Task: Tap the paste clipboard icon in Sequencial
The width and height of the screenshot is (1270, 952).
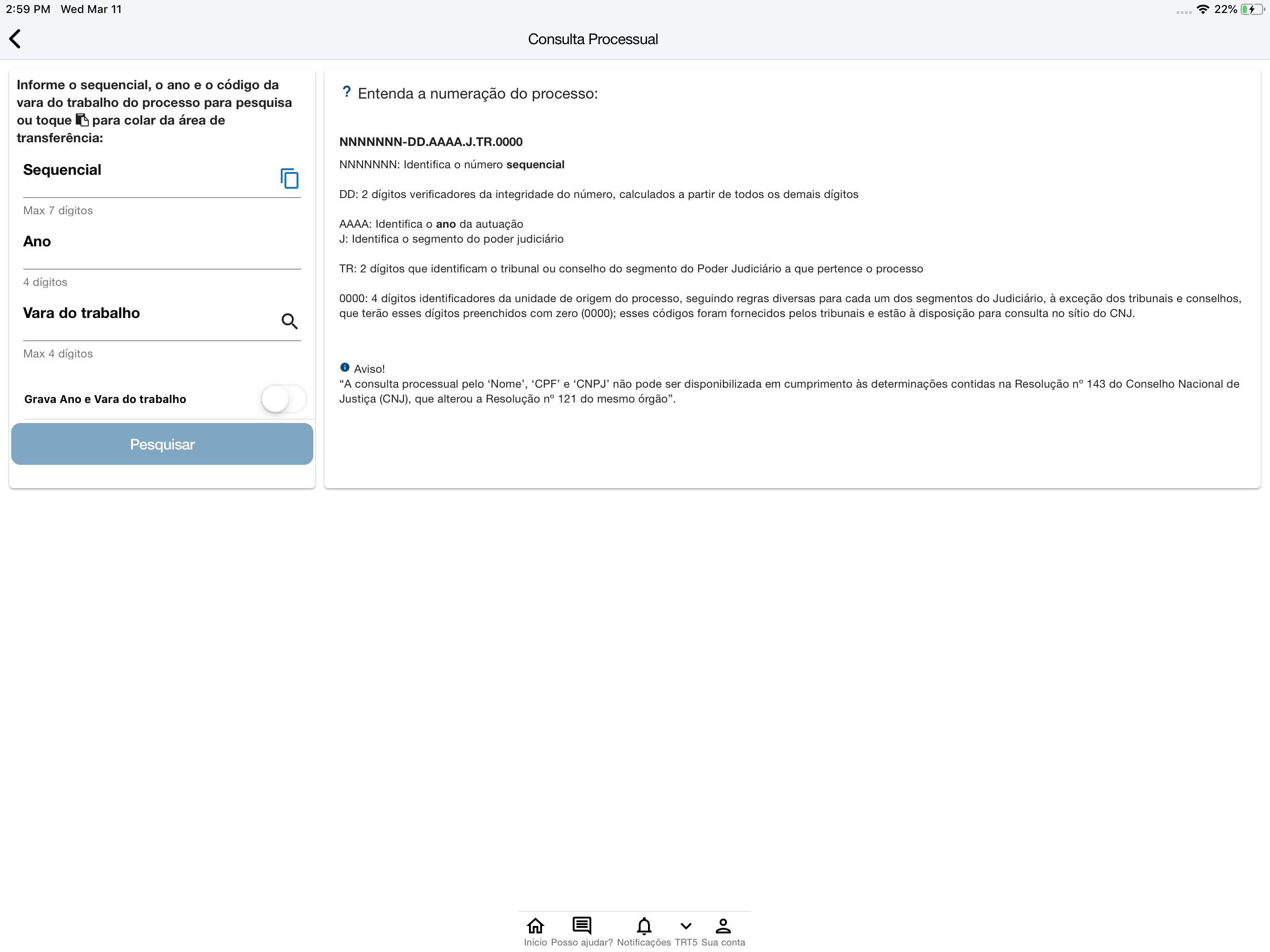Action: tap(289, 178)
